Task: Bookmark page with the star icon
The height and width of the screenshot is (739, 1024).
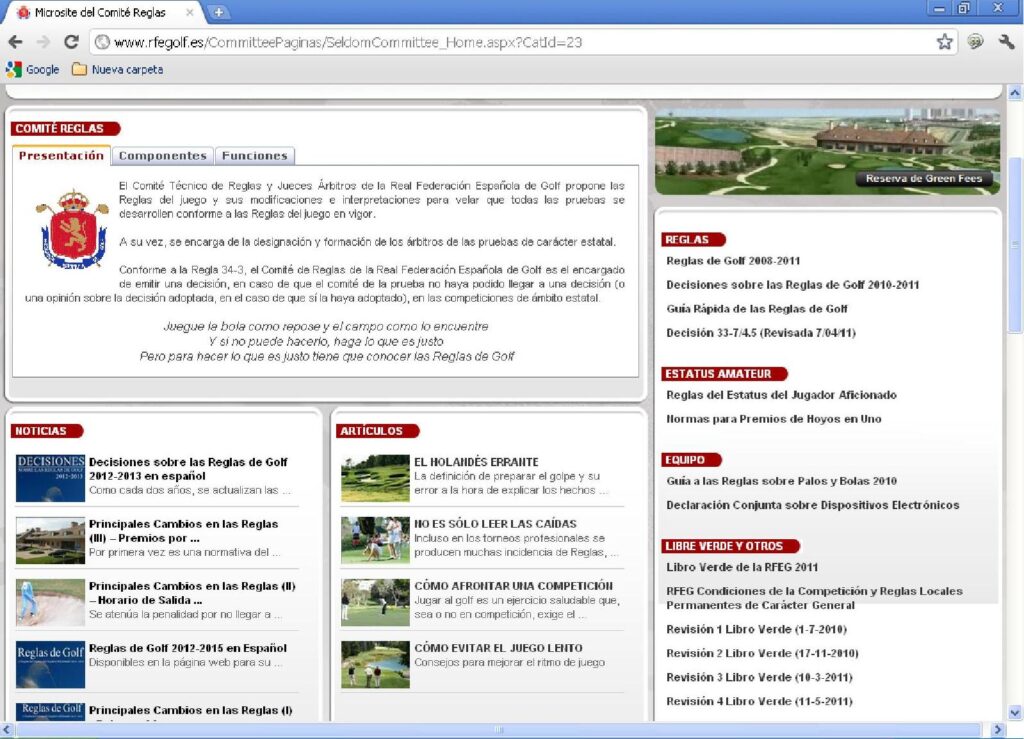Action: pos(944,42)
